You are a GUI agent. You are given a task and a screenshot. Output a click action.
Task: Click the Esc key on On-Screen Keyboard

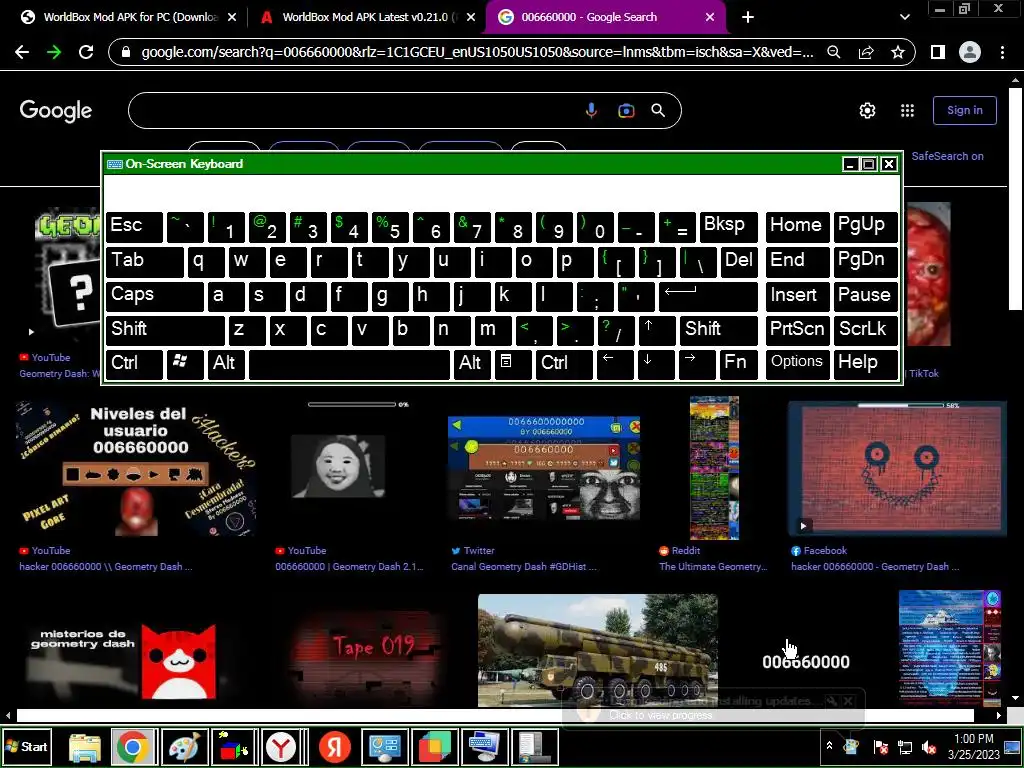[135, 227]
